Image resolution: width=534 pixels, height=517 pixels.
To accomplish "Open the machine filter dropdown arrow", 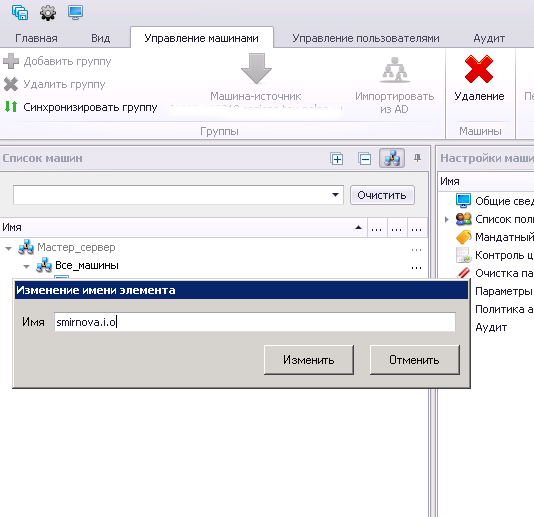I will tap(335, 195).
